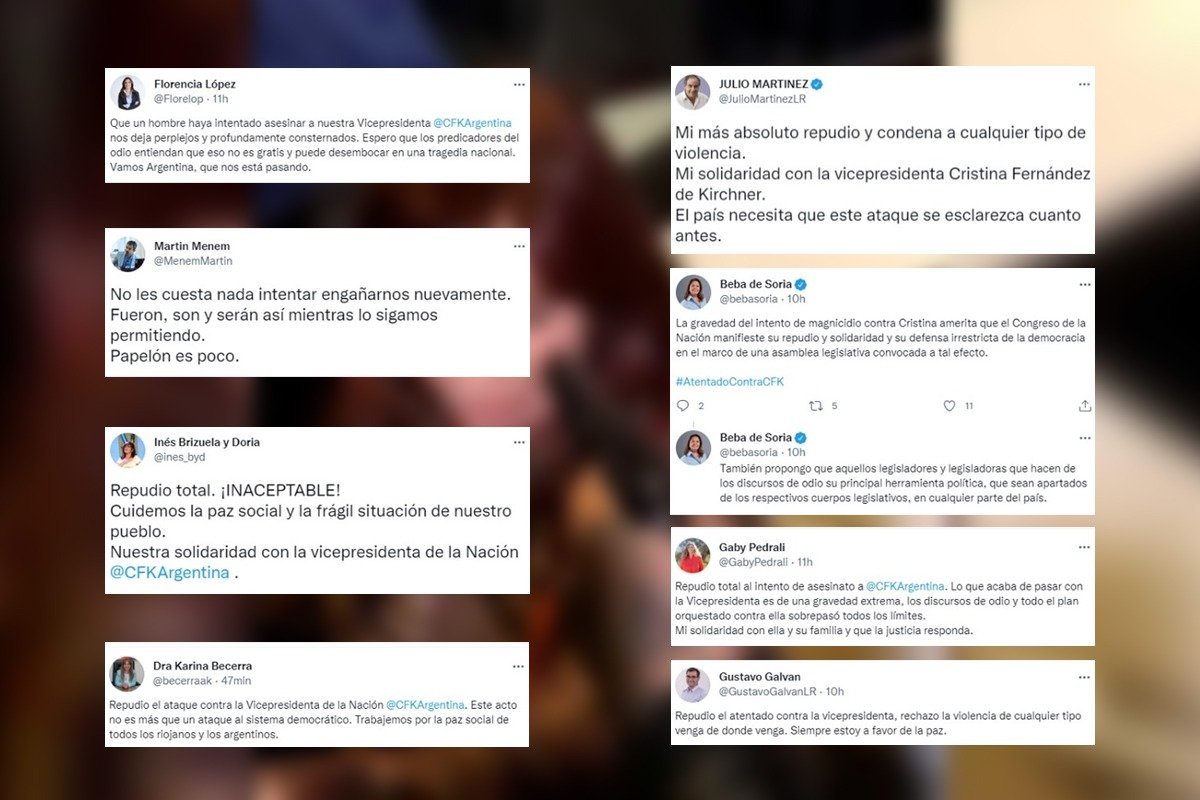Open @MenemMartin handle link
This screenshot has height=800, width=1200.
pyautogui.click(x=193, y=261)
